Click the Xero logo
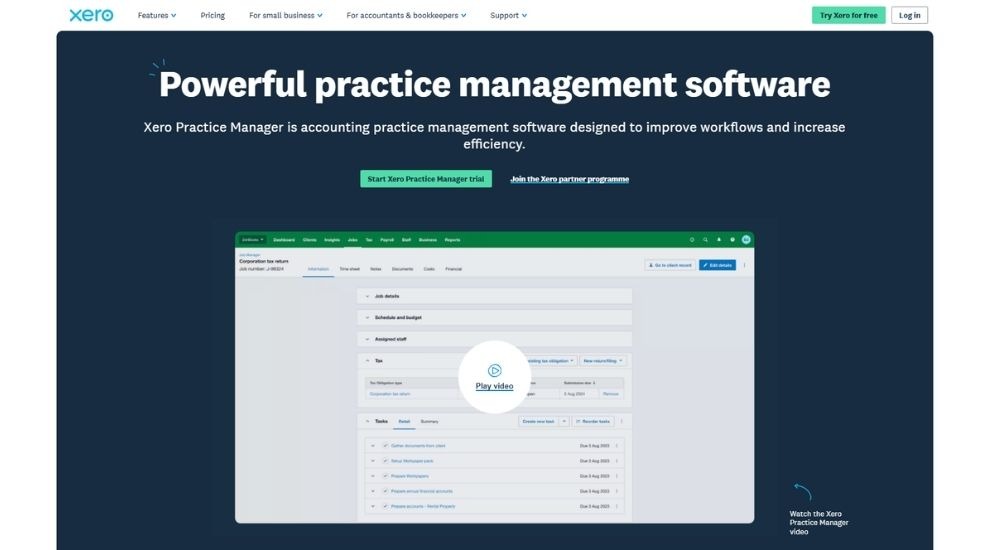 click(91, 15)
